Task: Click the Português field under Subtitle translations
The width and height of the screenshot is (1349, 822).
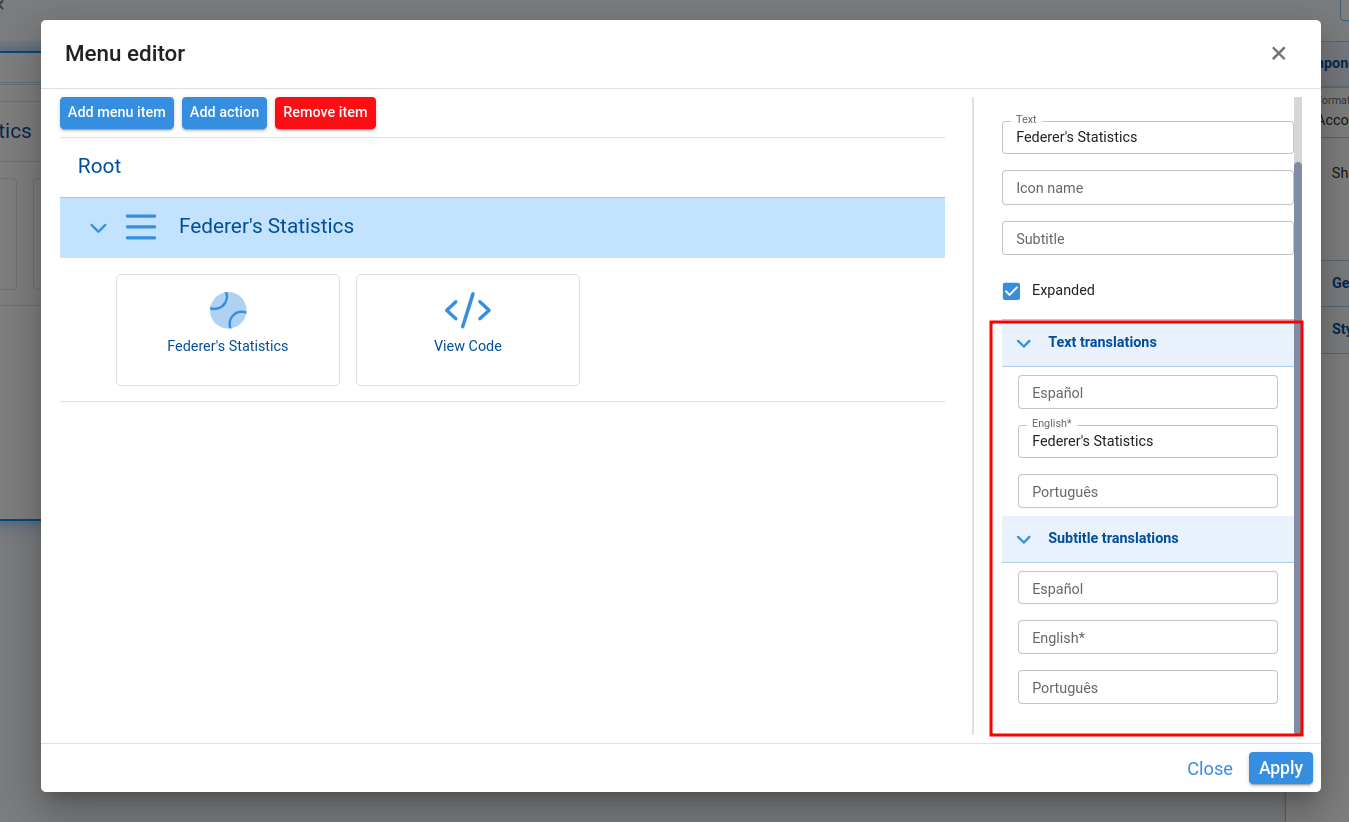Action: click(x=1147, y=688)
